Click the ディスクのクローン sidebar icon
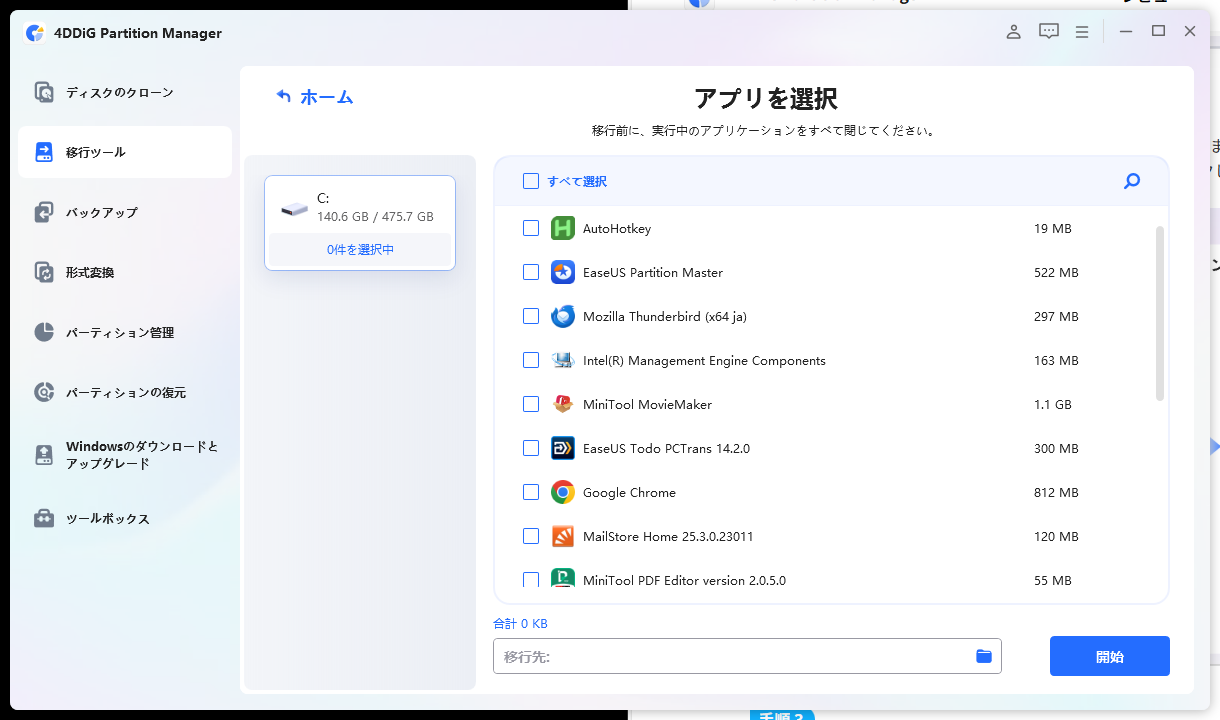The image size is (1220, 720). [x=44, y=93]
